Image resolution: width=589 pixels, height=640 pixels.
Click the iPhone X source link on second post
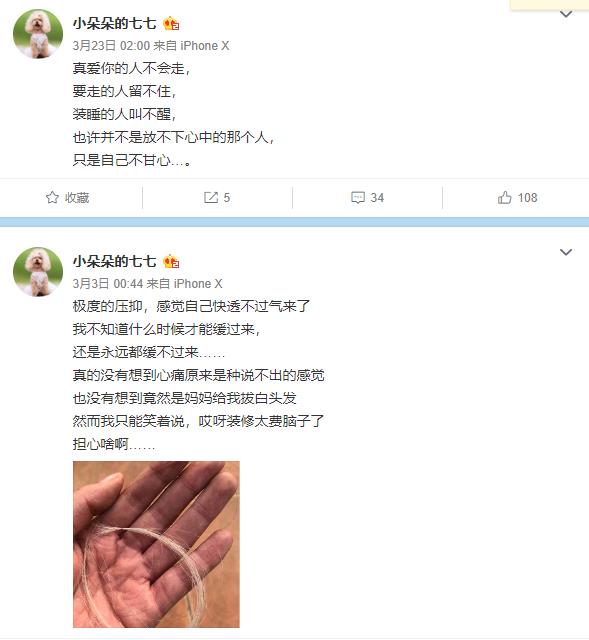click(198, 283)
